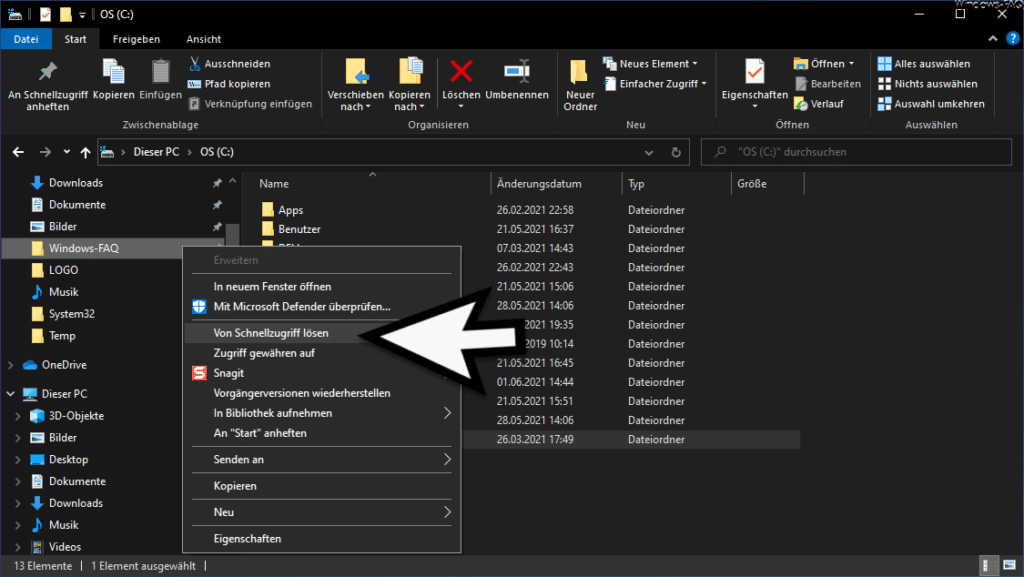Screen dimensions: 1024x577
Task: Open Neues Element dropdown
Action: 650,63
